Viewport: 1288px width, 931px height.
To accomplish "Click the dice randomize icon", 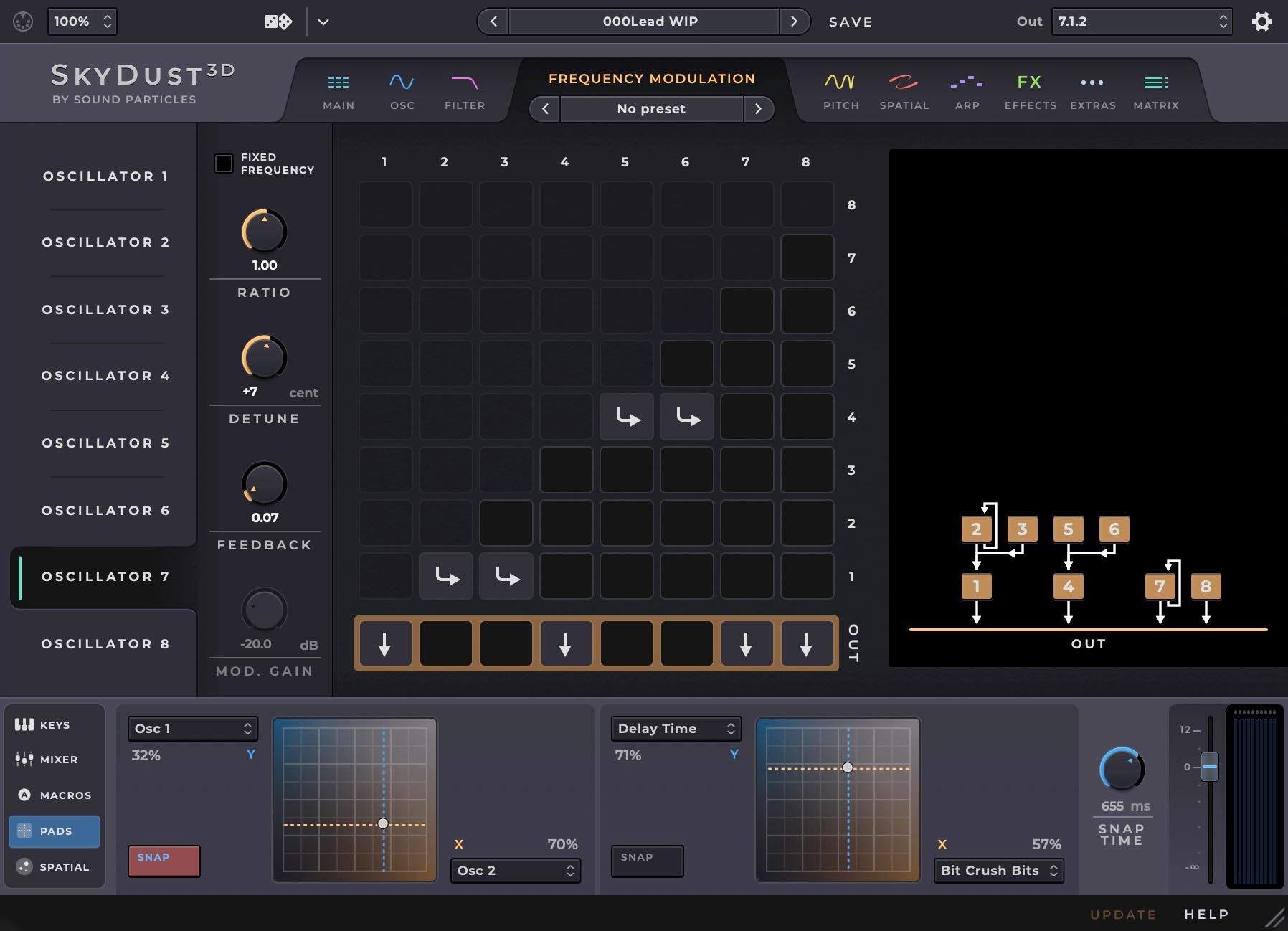I will tap(277, 22).
